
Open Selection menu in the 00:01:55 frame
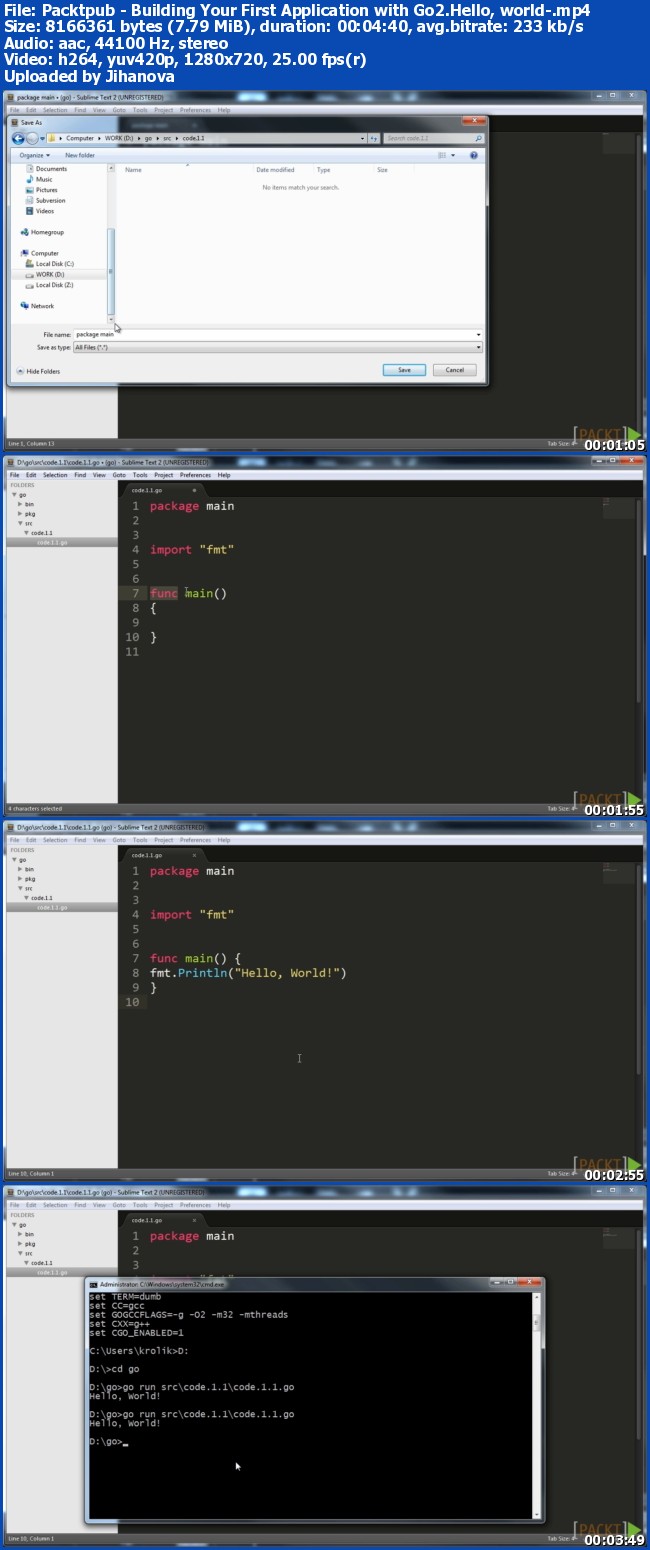pos(55,475)
